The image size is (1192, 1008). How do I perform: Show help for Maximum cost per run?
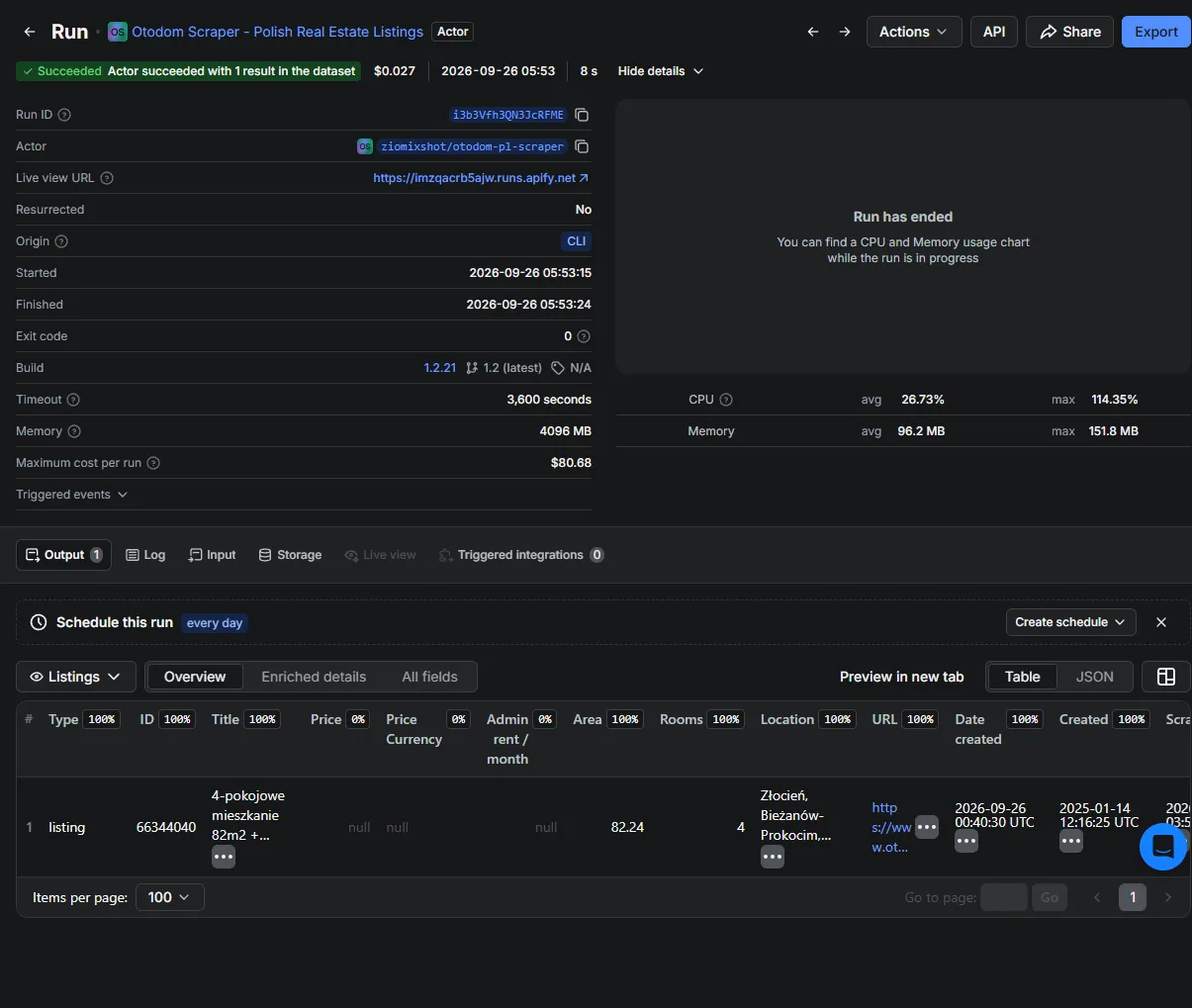[x=153, y=463]
